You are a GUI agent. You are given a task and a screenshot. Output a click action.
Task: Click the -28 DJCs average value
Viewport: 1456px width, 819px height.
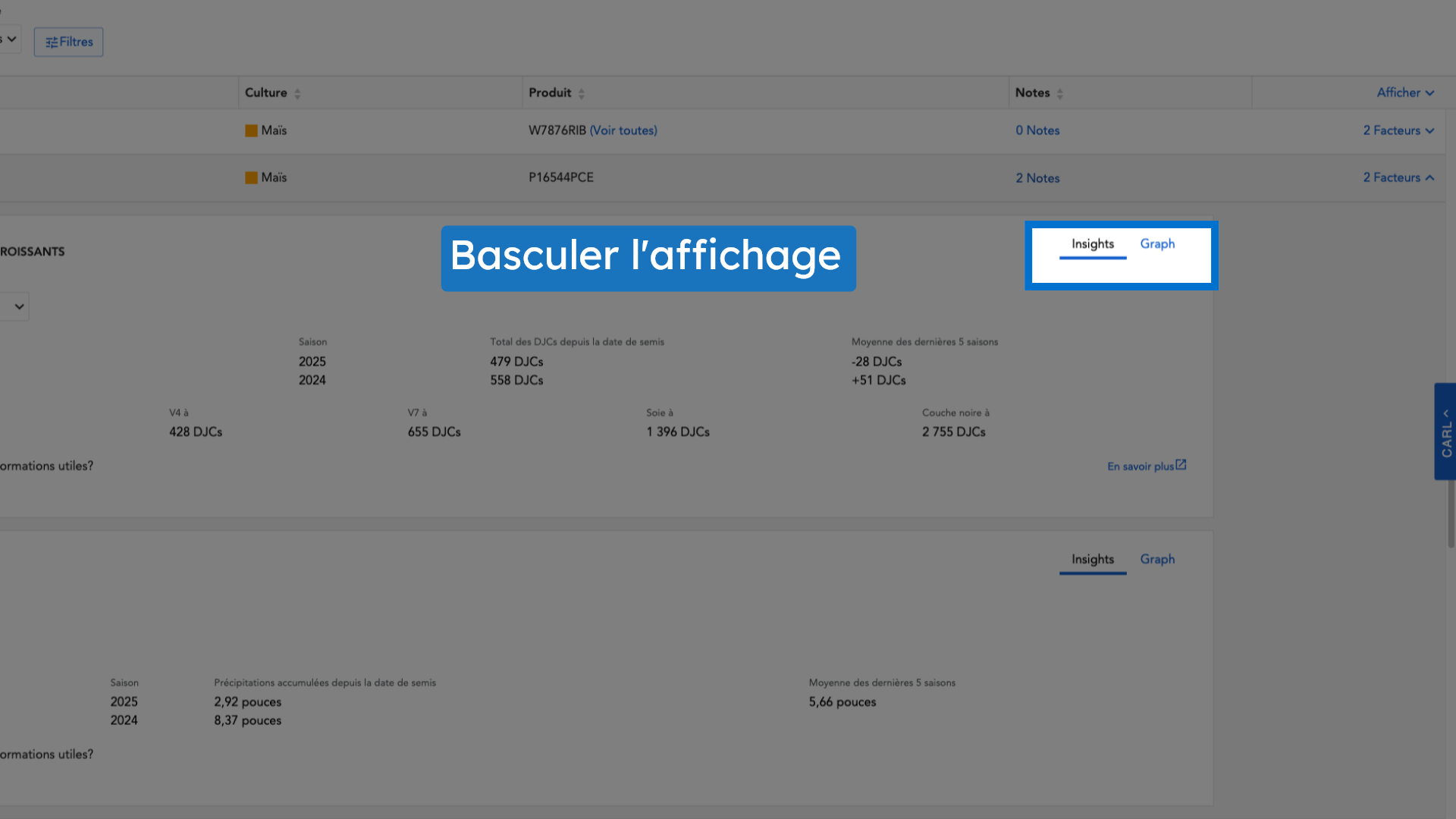pos(877,362)
